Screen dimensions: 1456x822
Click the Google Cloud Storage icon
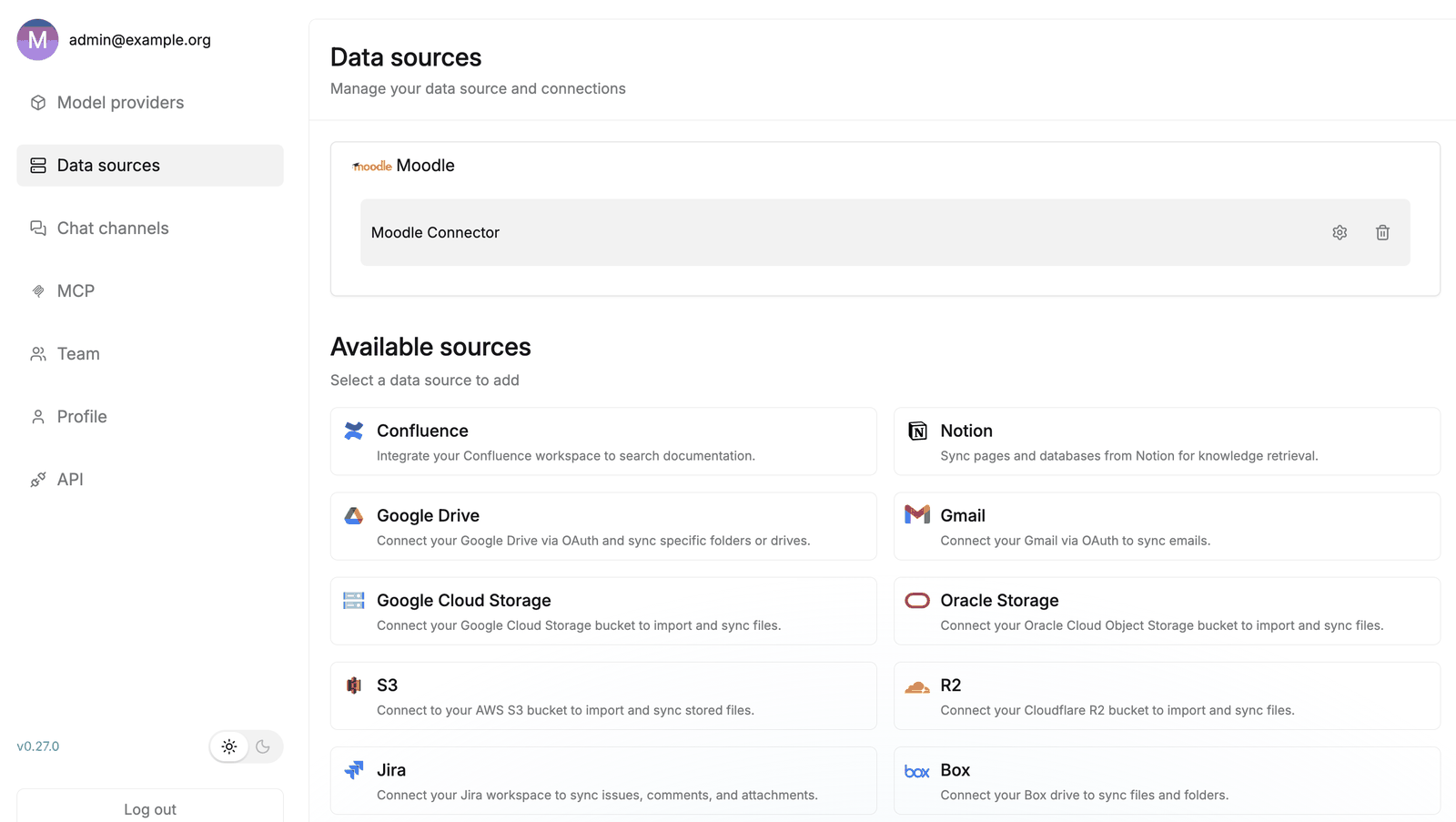click(x=354, y=600)
